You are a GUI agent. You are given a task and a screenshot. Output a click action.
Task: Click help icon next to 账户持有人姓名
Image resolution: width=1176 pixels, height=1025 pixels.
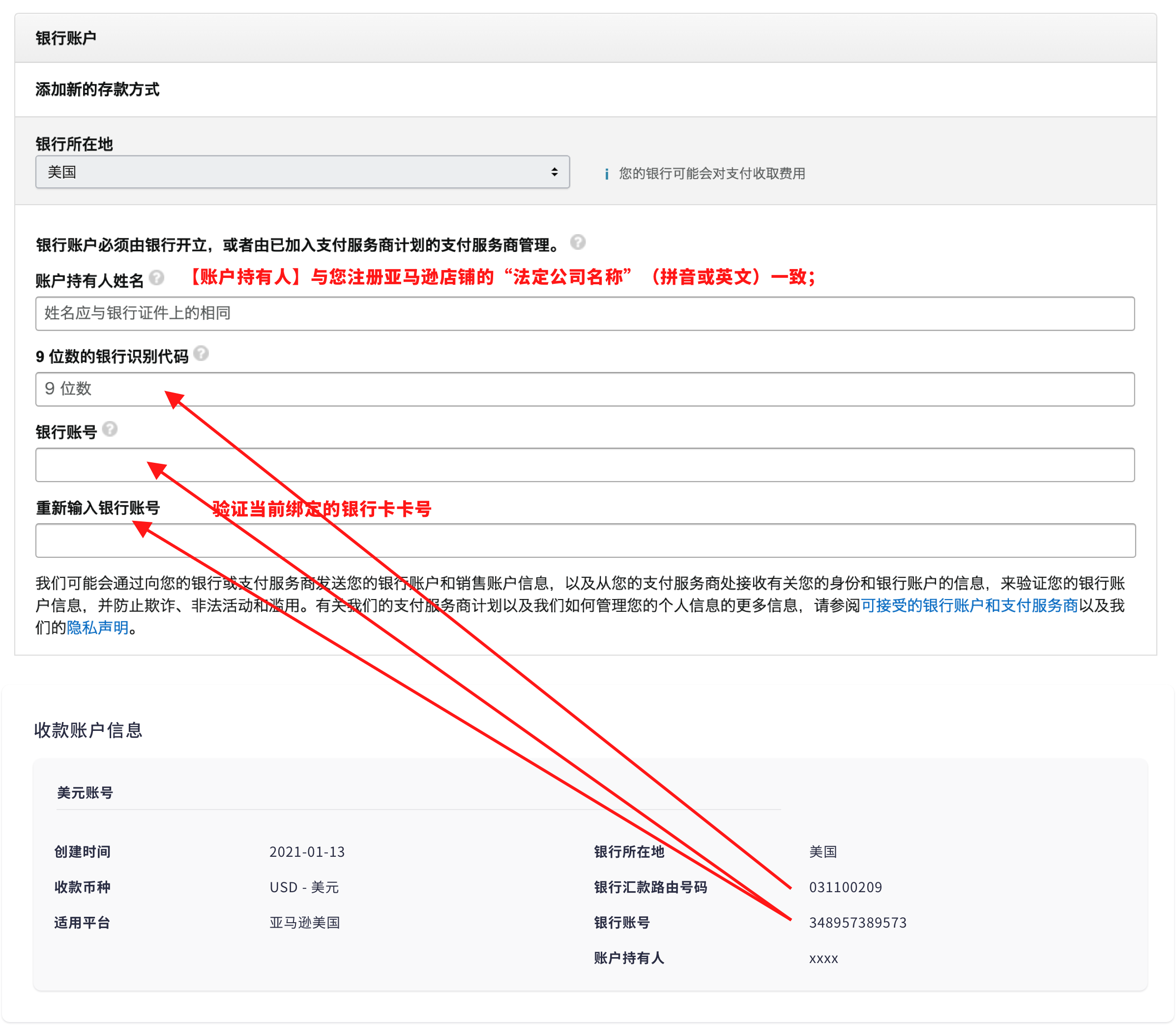157,278
